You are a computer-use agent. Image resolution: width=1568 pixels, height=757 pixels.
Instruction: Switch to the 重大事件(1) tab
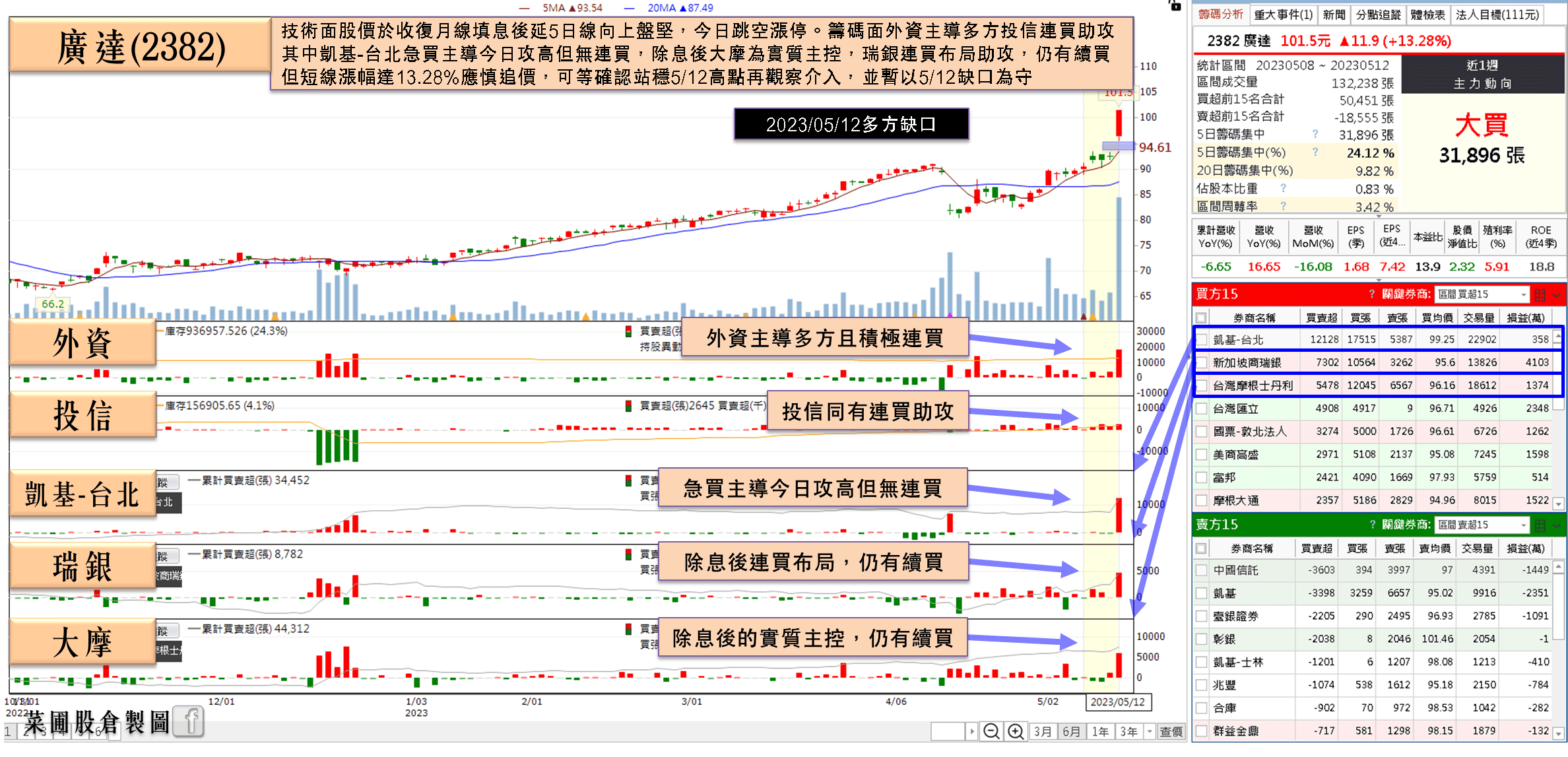pos(1283,15)
